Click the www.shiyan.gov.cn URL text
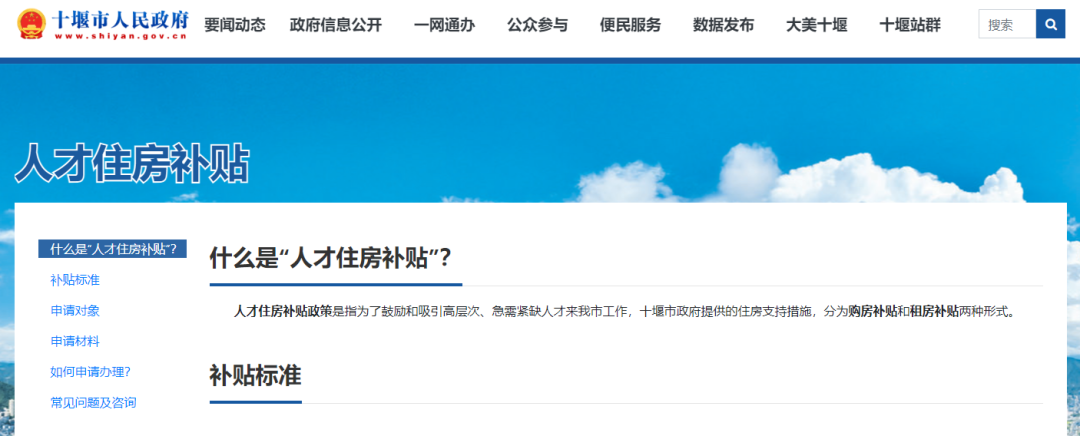 (x=120, y=37)
